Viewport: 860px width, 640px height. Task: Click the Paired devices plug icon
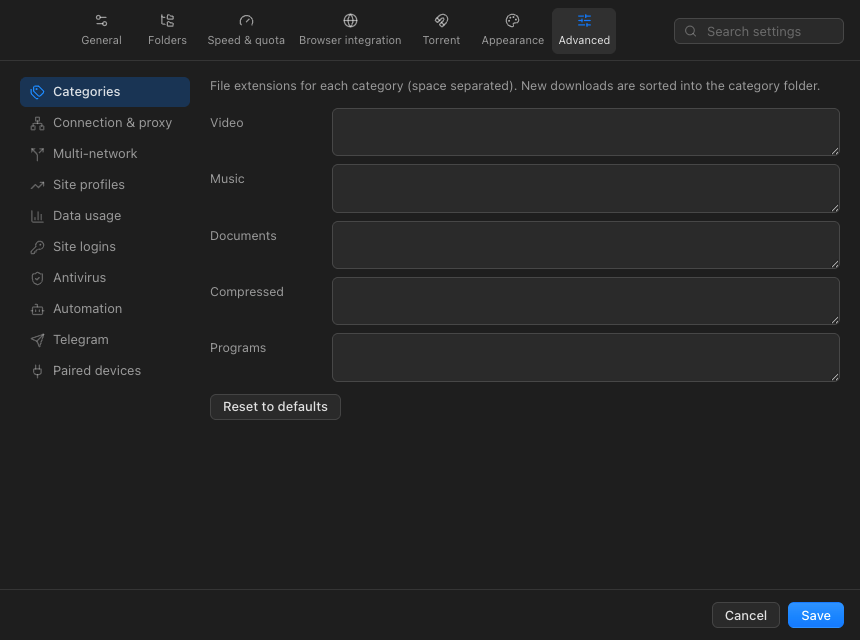coord(37,371)
